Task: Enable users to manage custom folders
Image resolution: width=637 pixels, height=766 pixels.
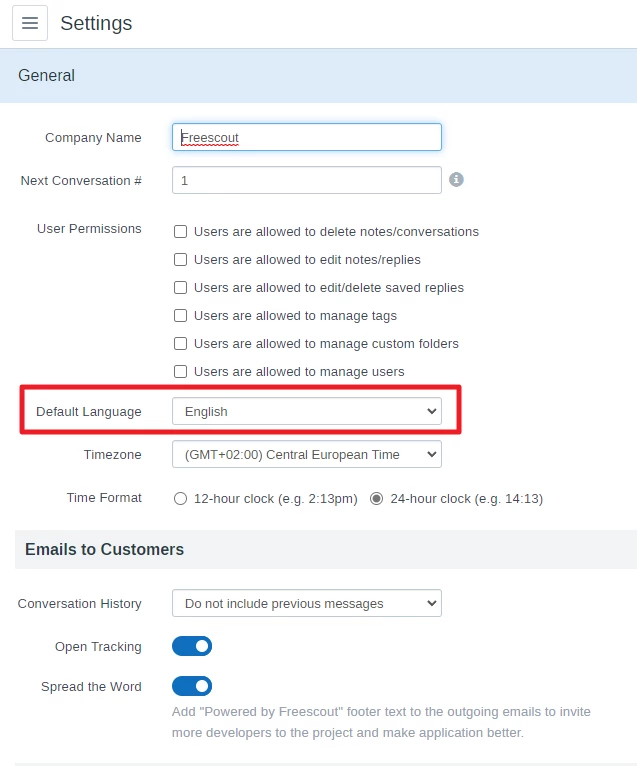Action: 181,343
